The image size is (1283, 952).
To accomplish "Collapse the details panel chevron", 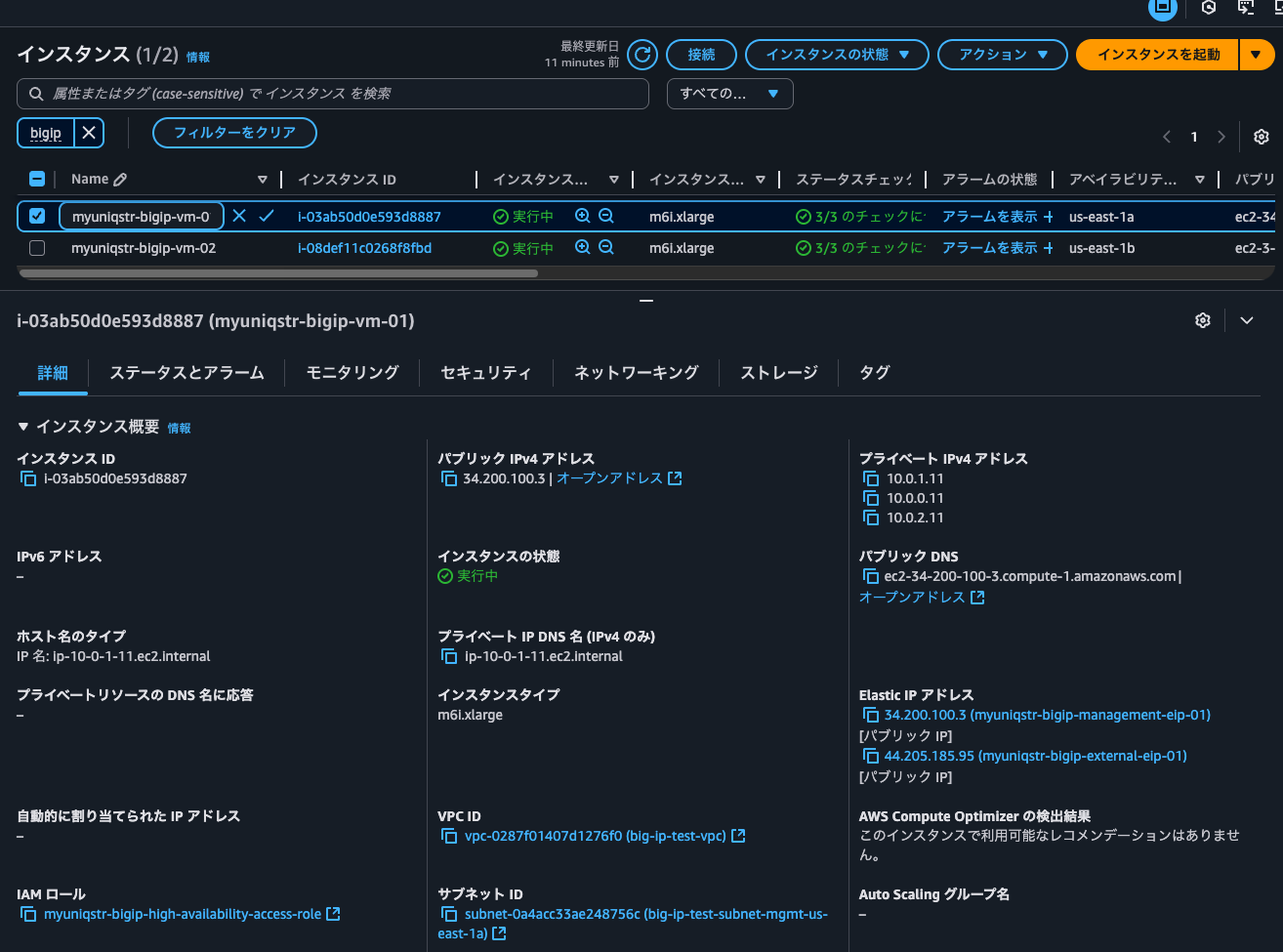I will [1247, 320].
